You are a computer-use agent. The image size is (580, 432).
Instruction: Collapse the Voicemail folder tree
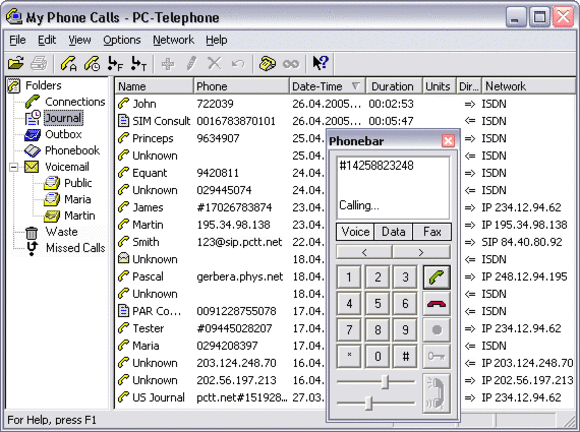[x=14, y=167]
